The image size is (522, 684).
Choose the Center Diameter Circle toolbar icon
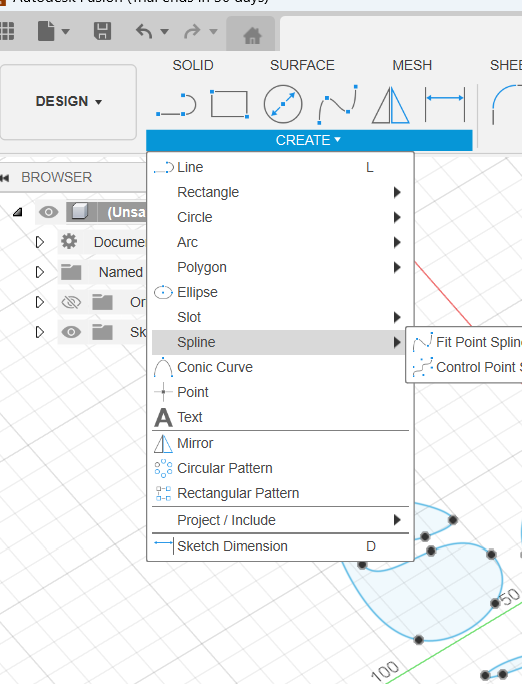coord(283,104)
